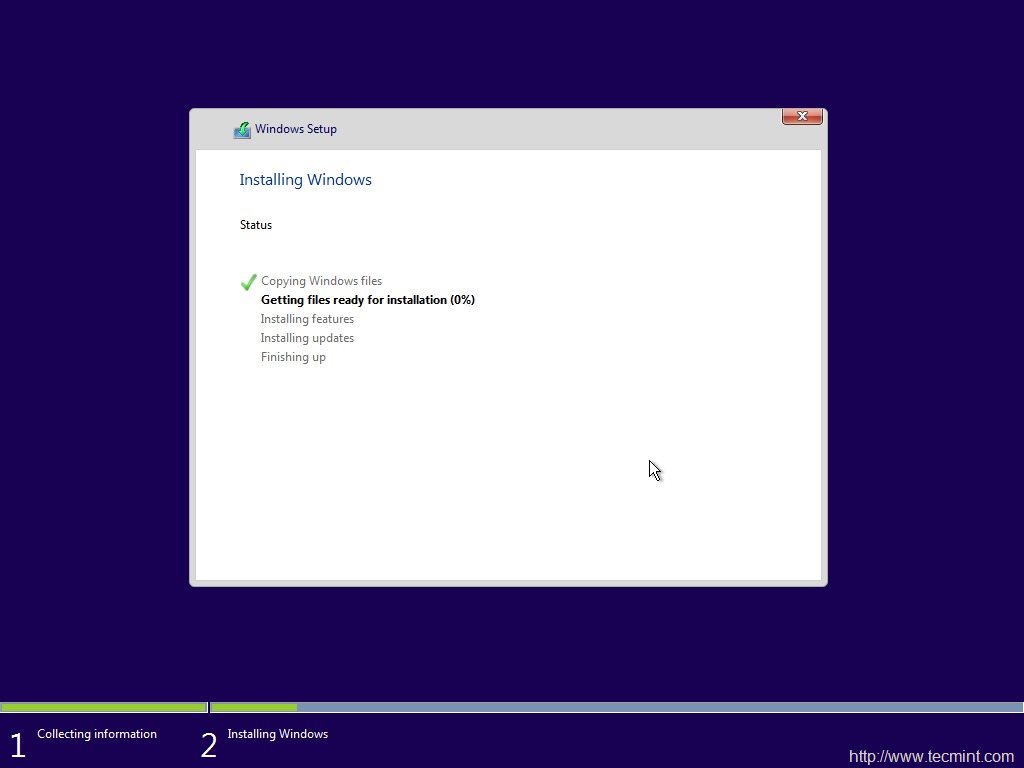The image size is (1024, 768).
Task: Close the Windows Setup dialog
Action: (802, 116)
